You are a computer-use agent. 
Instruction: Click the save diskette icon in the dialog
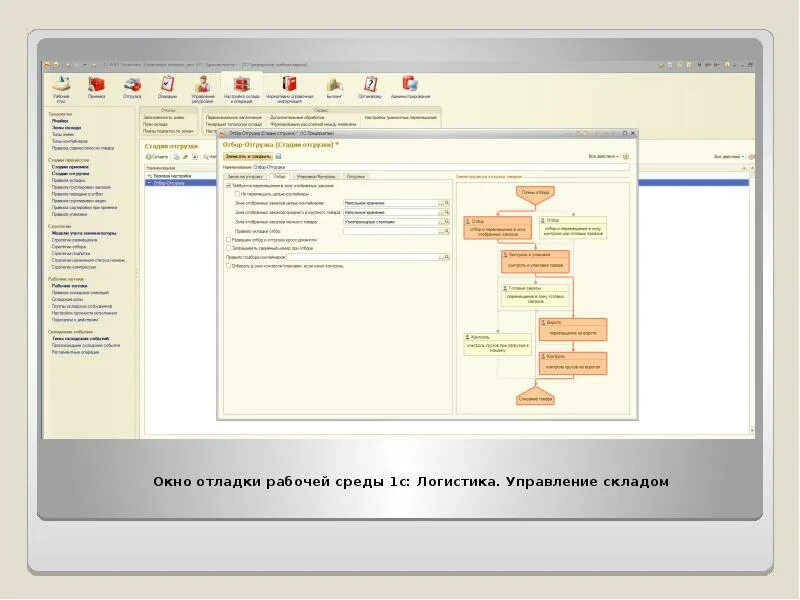pyautogui.click(x=279, y=157)
